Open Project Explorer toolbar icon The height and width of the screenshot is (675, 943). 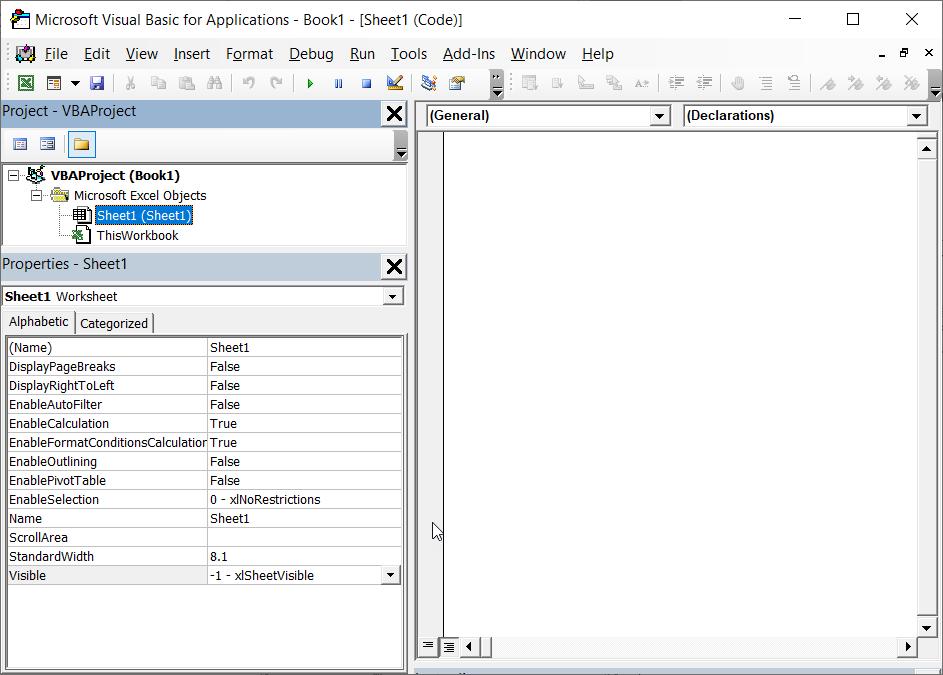coord(429,83)
